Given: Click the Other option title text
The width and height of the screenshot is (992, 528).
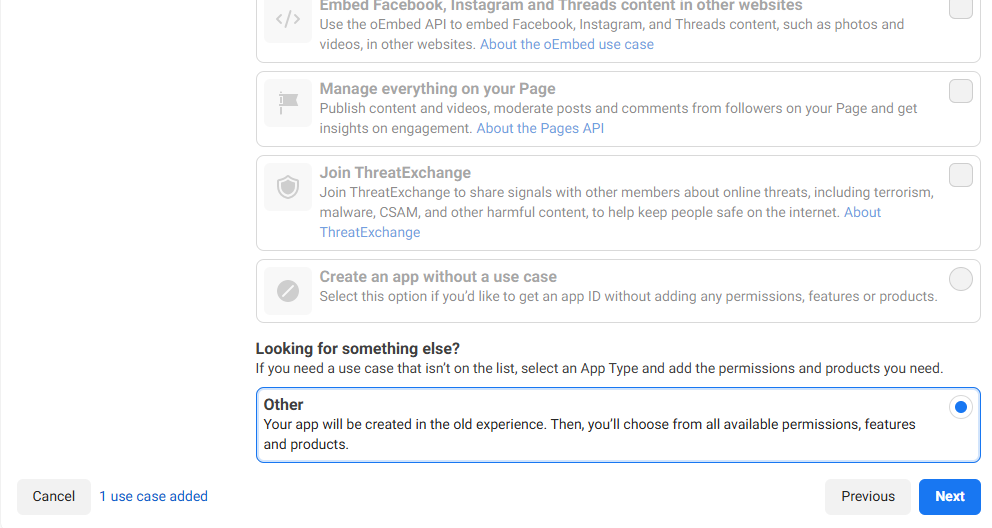Looking at the screenshot, I should tap(283, 404).
